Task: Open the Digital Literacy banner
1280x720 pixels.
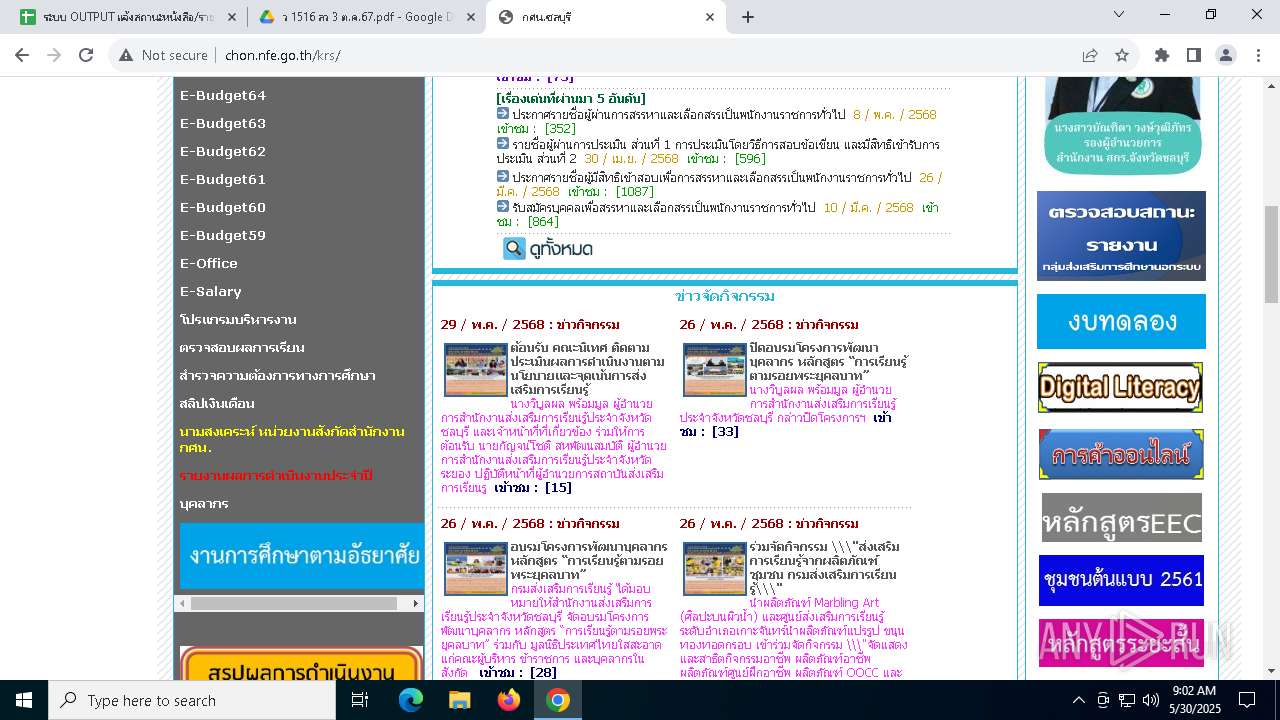Action: tap(1120, 387)
